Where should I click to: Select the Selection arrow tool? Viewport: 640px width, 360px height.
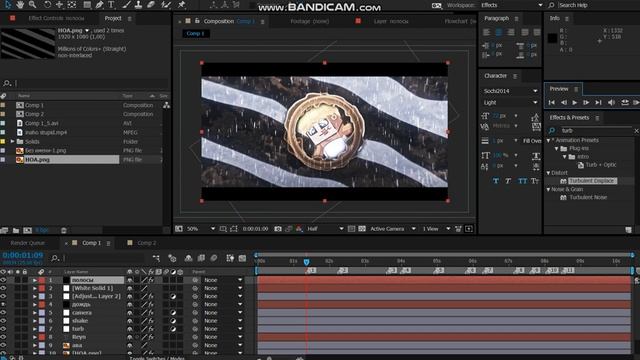pyautogui.click(x=8, y=4)
